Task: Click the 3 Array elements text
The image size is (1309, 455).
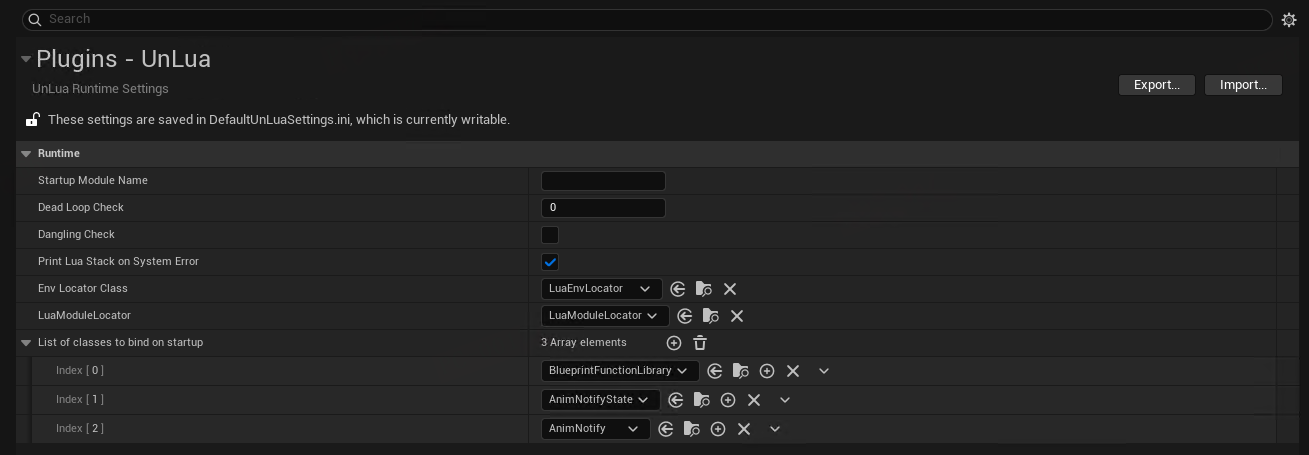Action: pyautogui.click(x=584, y=343)
